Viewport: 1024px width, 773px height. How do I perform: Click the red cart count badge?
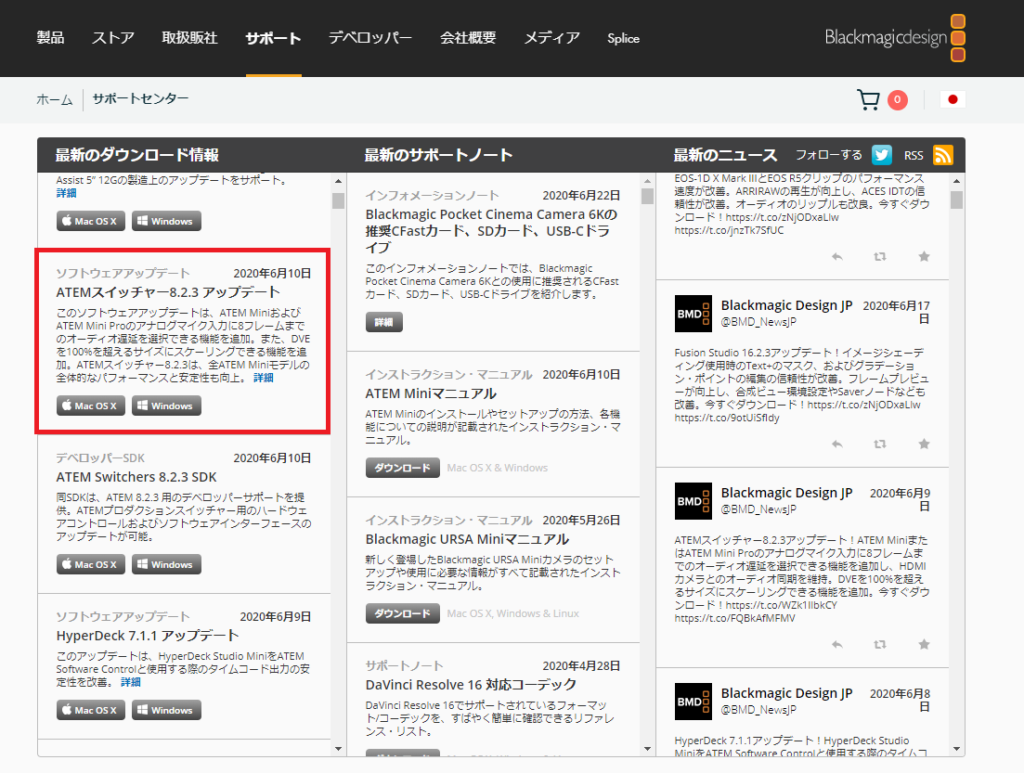897,100
